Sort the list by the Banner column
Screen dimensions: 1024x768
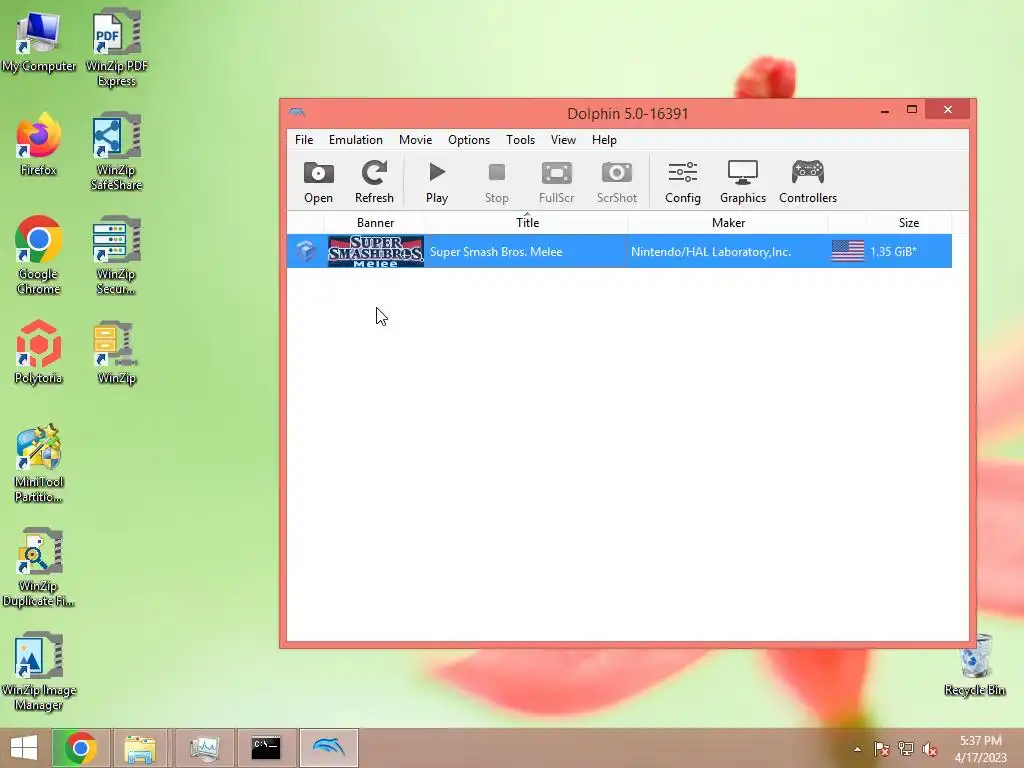click(x=375, y=223)
